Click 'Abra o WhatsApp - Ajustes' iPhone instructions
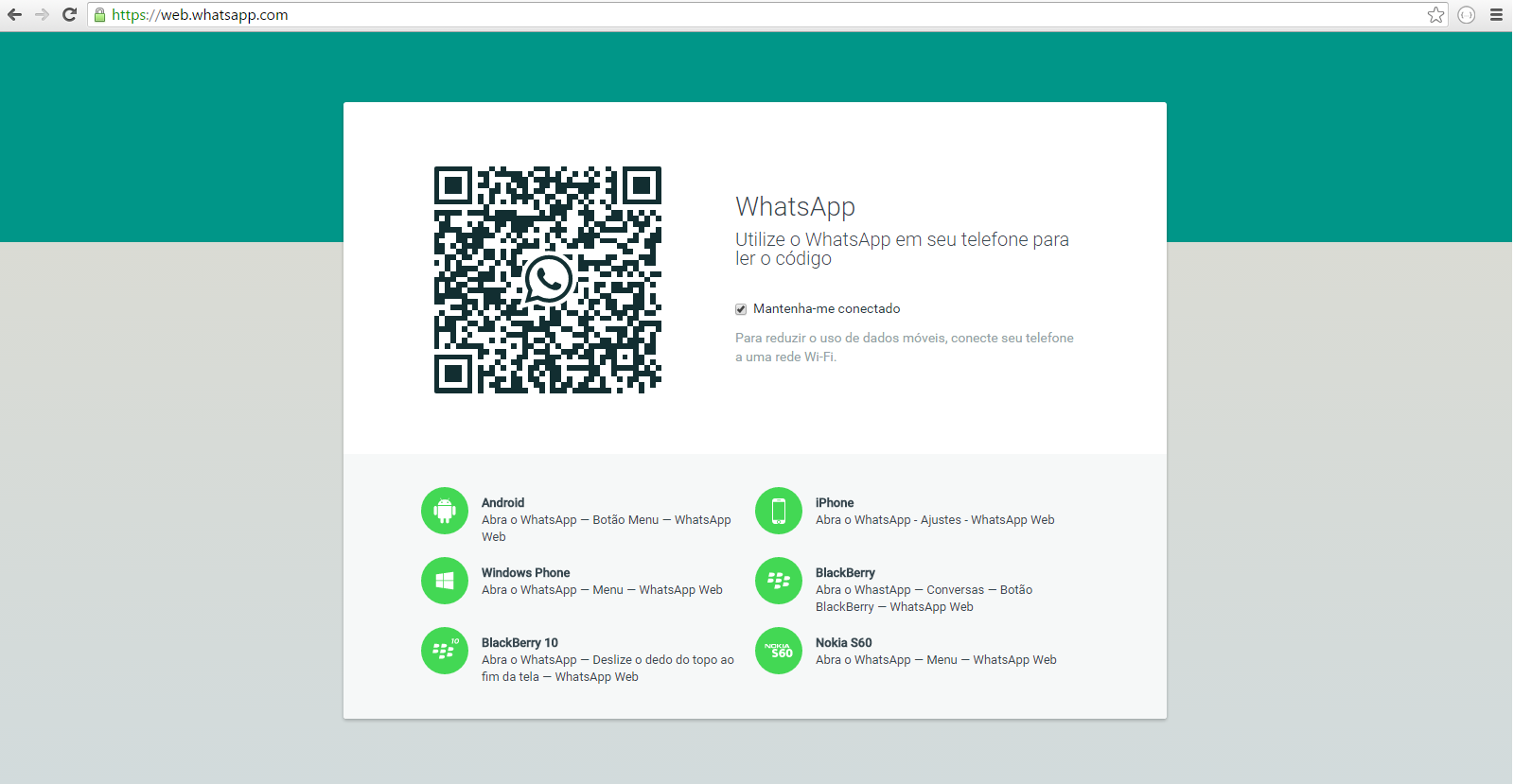Screen dimensions: 1514x784 (935, 520)
